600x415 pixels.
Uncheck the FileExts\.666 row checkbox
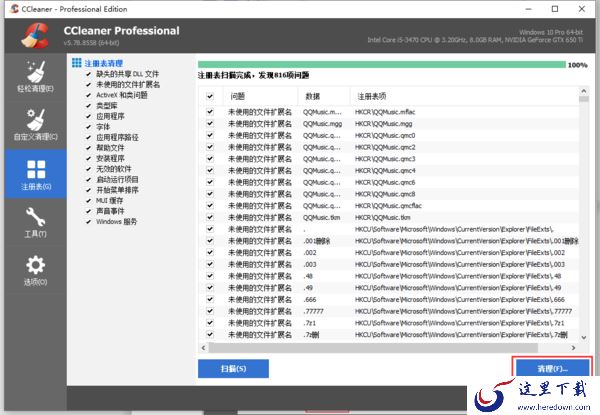pos(210,299)
